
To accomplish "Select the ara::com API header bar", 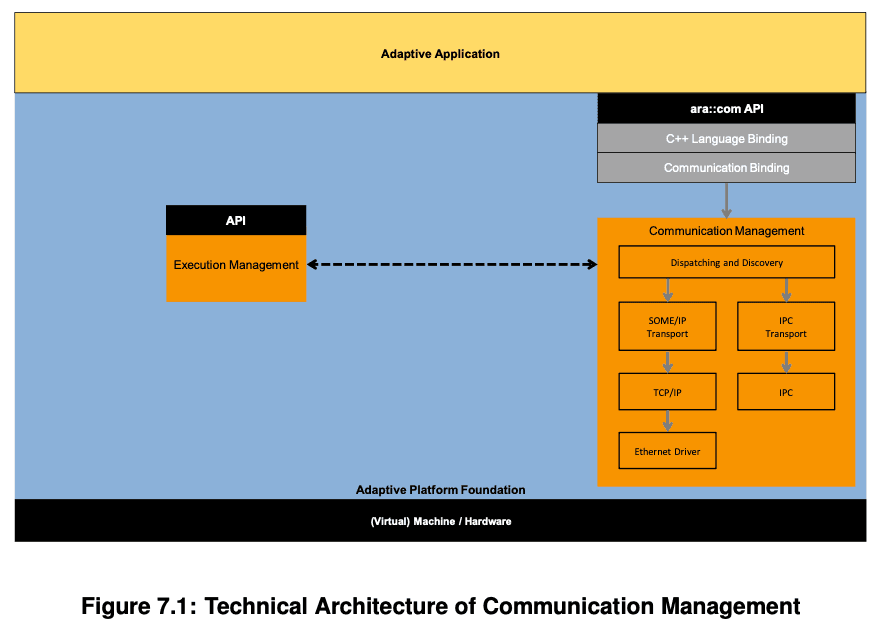I will [x=727, y=108].
